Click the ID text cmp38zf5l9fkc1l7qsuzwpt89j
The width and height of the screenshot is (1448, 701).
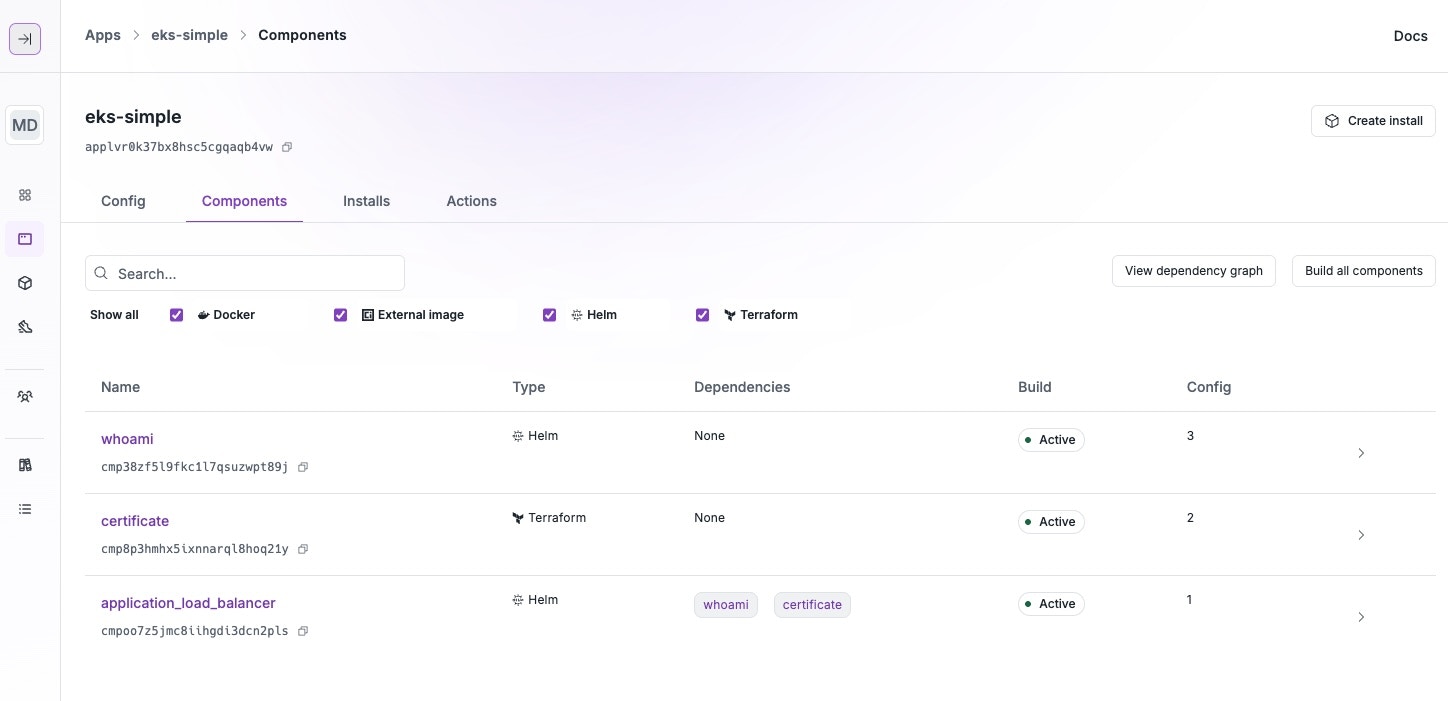click(x=195, y=467)
